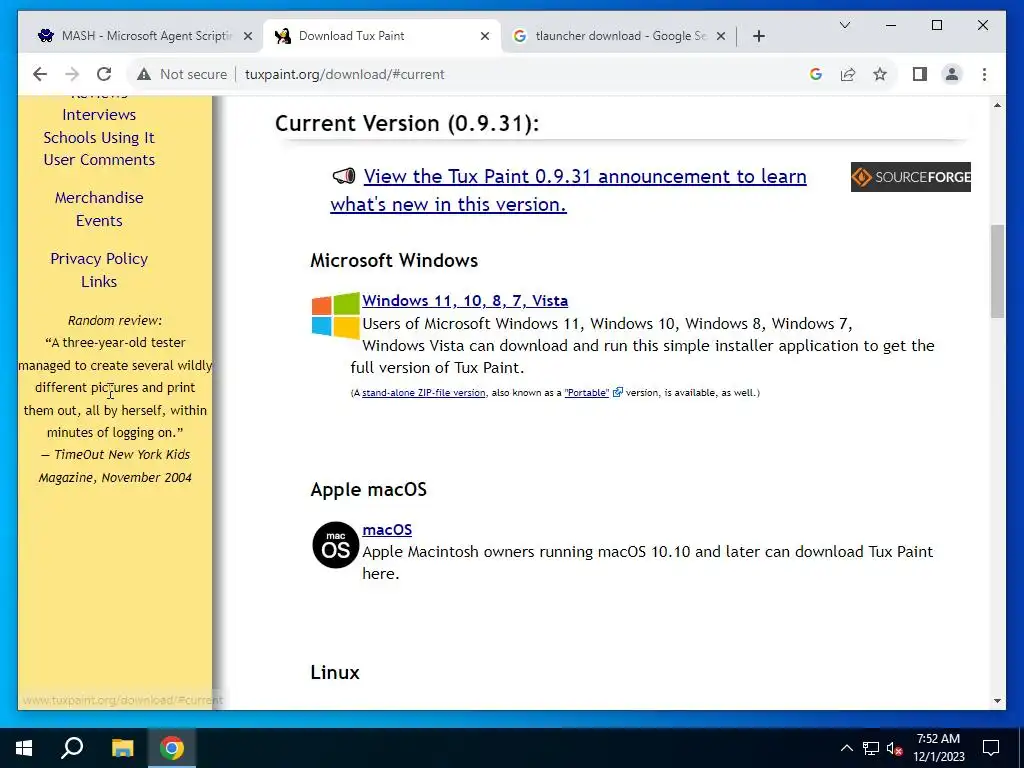Switch to tlauncher download Google tab
The width and height of the screenshot is (1024, 768).
tap(618, 36)
